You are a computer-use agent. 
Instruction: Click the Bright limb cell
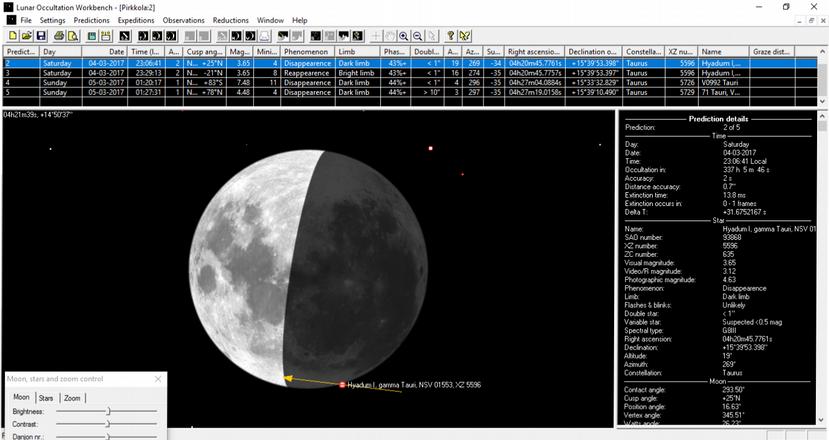(x=356, y=73)
